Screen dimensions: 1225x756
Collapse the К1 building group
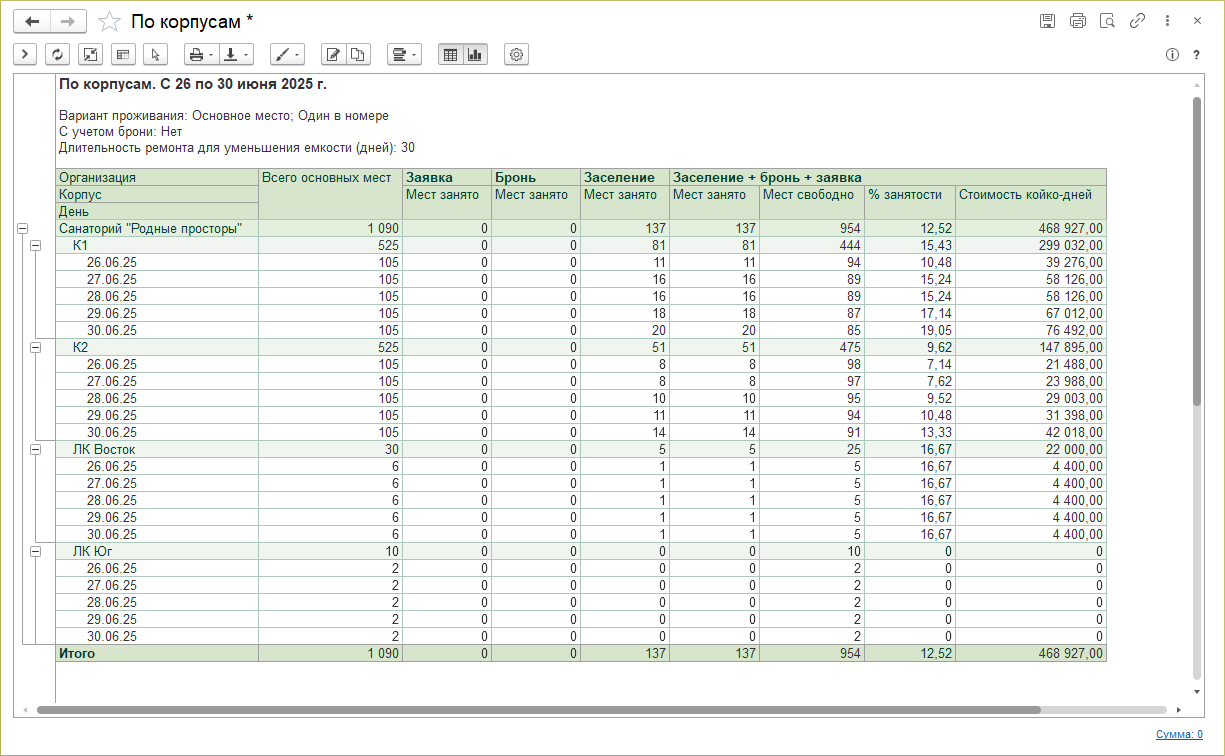click(36, 245)
